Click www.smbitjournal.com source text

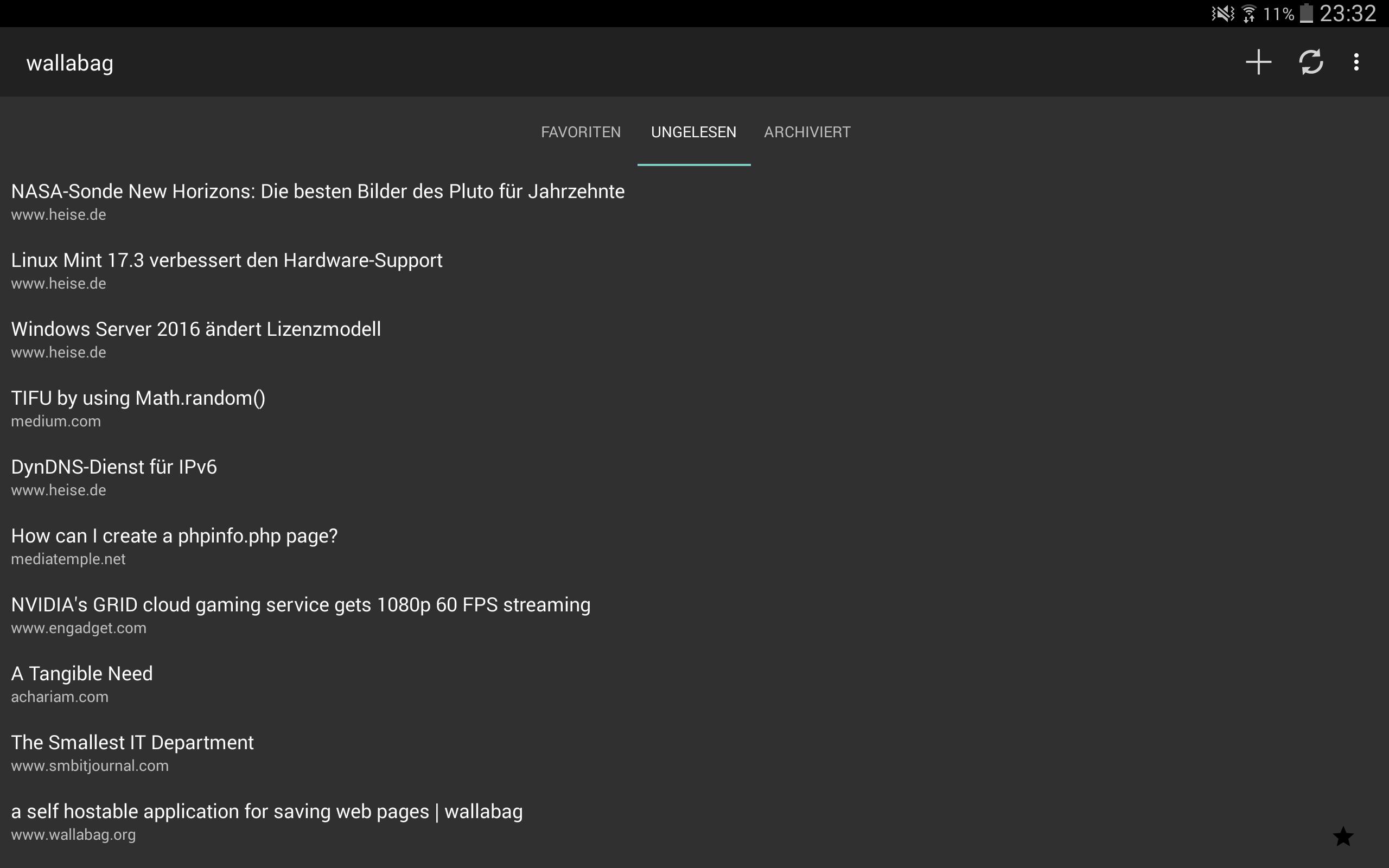[90, 766]
